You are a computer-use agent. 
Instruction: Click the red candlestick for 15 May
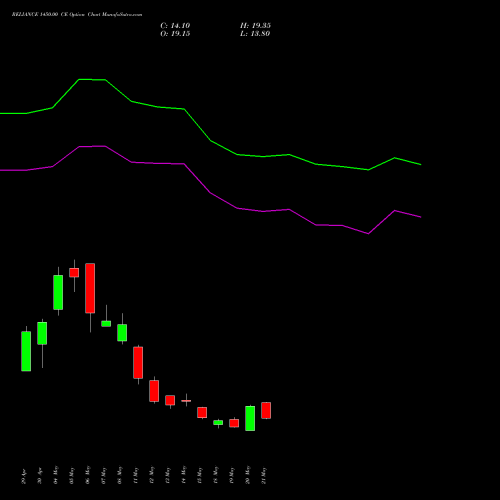pyautogui.click(x=202, y=412)
